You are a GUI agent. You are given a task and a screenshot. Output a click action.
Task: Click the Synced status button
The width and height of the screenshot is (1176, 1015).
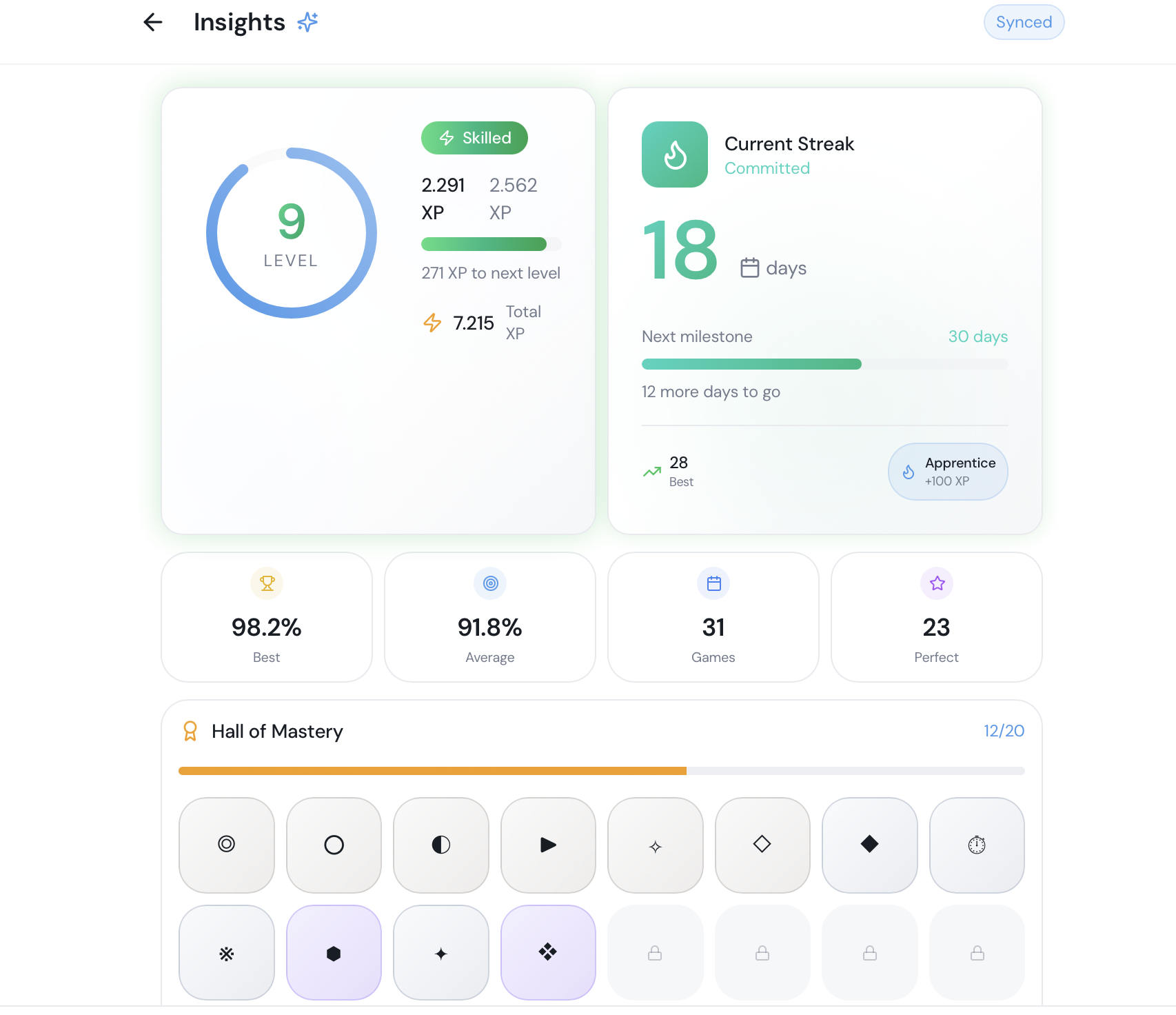click(1024, 22)
